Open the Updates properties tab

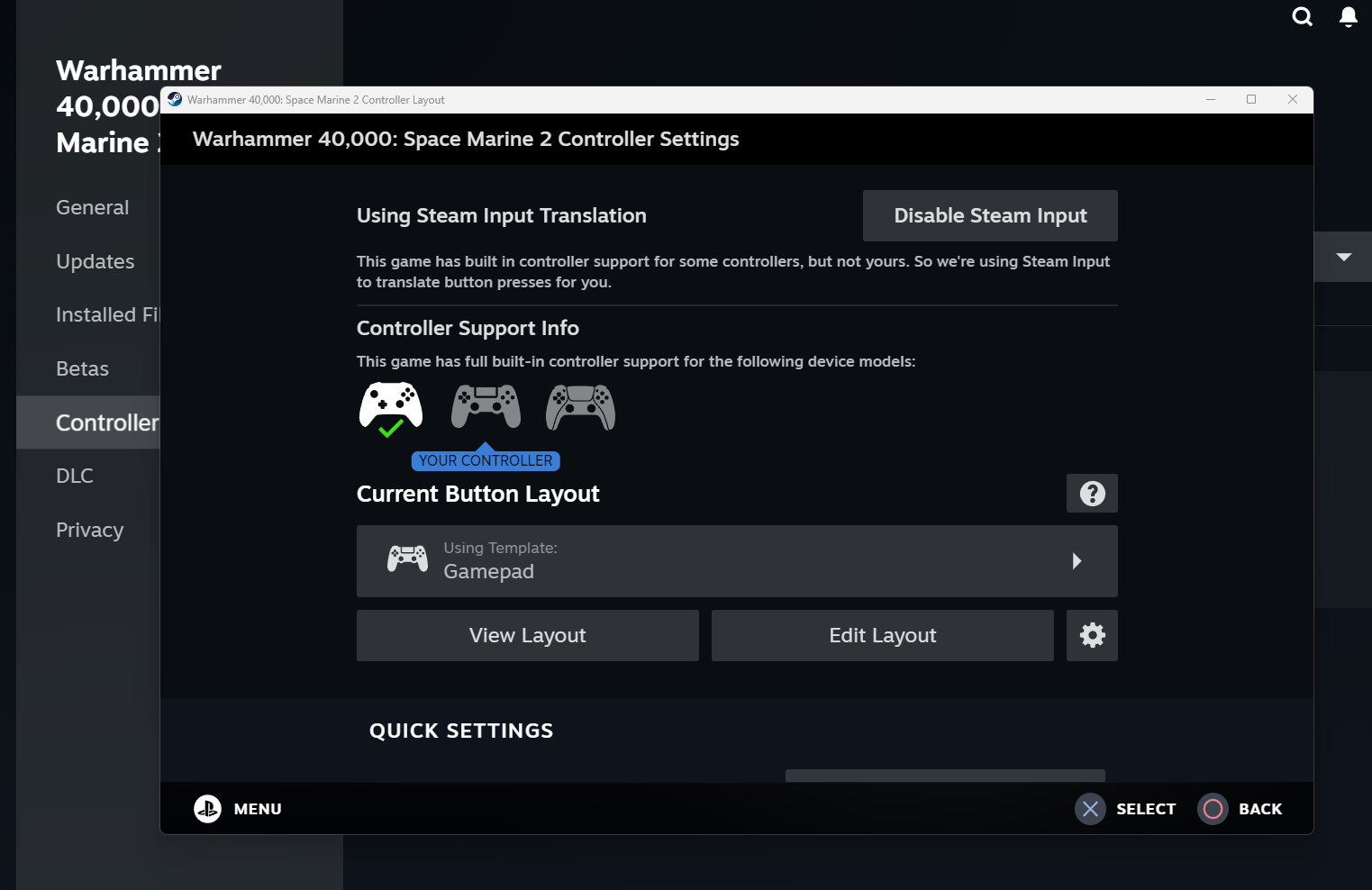(x=95, y=261)
